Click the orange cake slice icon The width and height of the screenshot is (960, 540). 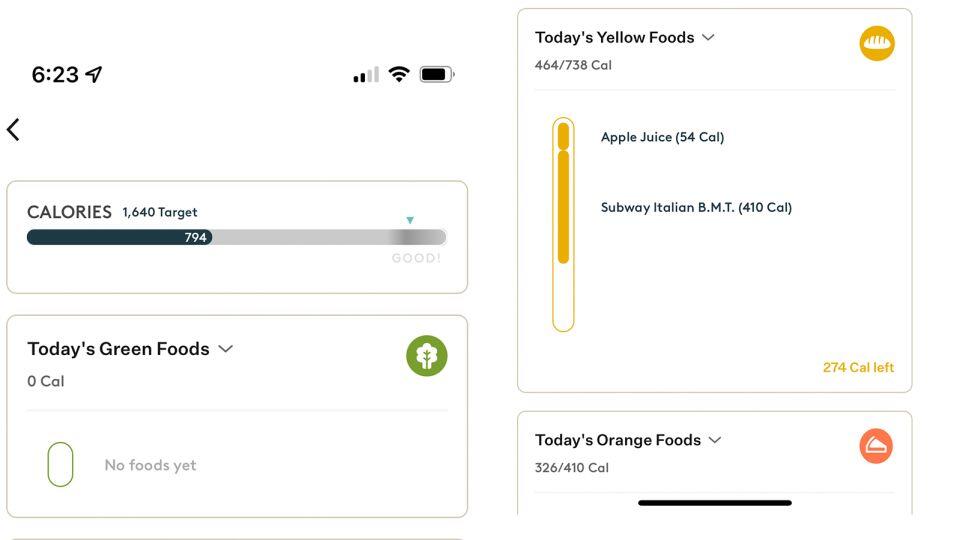[876, 446]
